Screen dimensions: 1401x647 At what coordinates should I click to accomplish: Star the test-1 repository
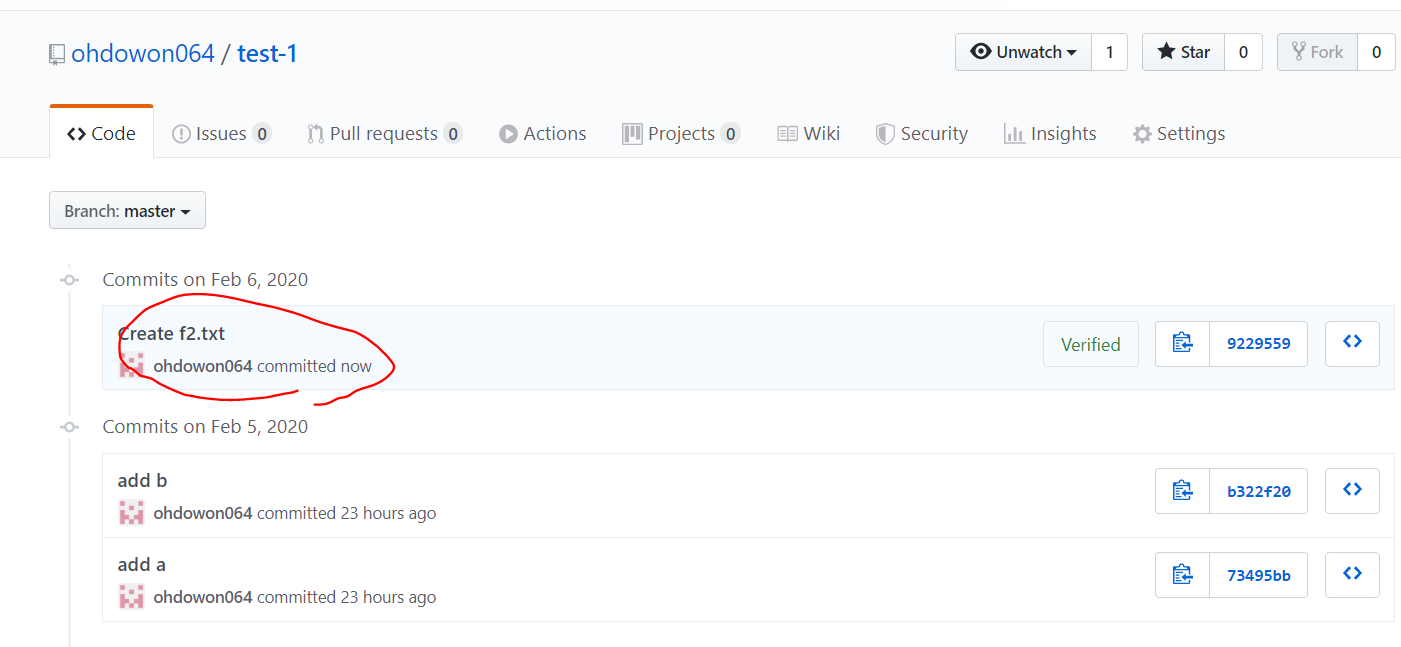click(1183, 52)
